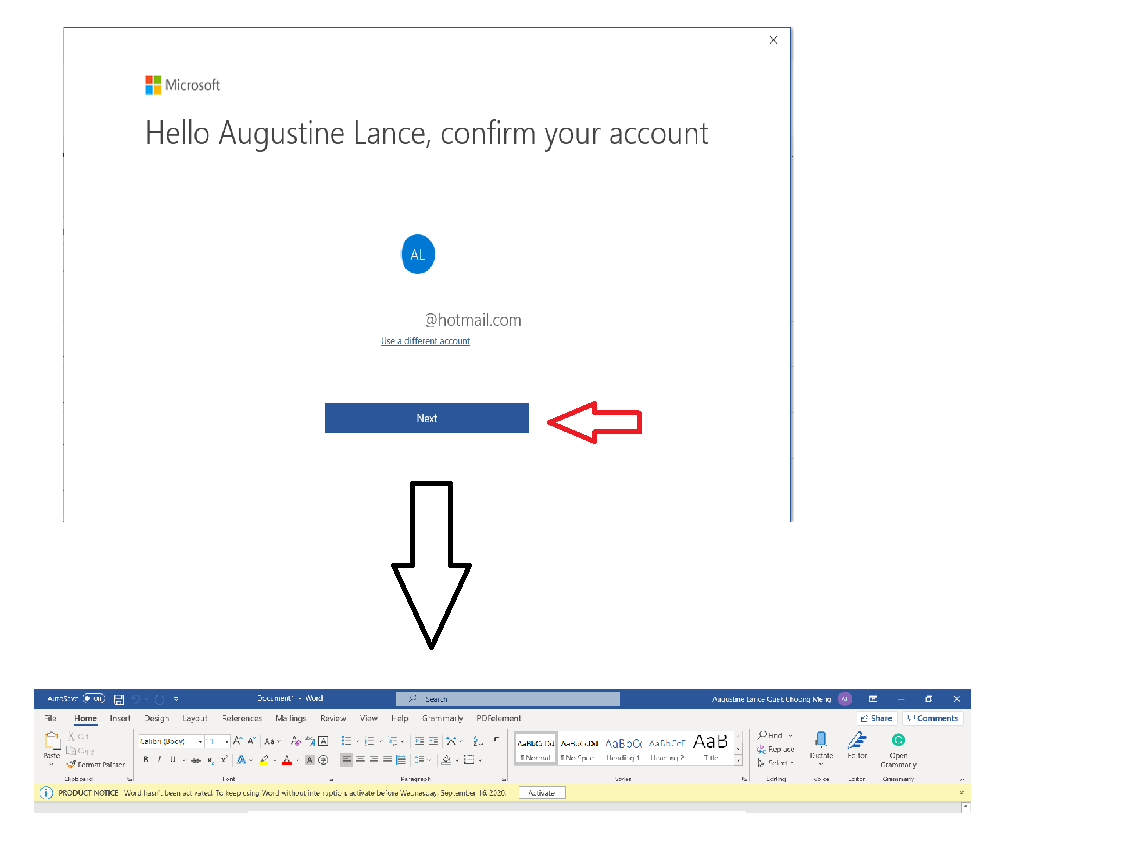Click the Open Grammarly icon
The image size is (1130, 856).
(898, 740)
